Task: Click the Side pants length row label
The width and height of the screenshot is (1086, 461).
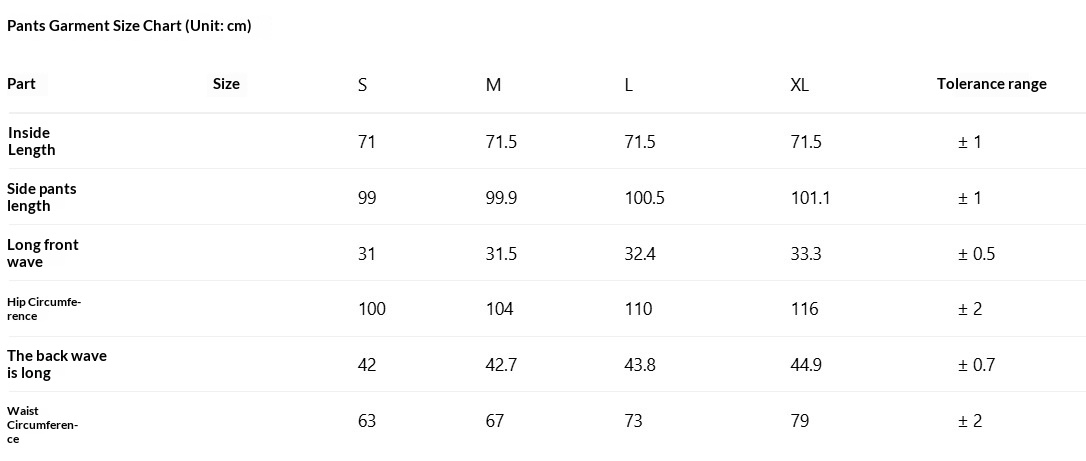Action: (x=42, y=197)
